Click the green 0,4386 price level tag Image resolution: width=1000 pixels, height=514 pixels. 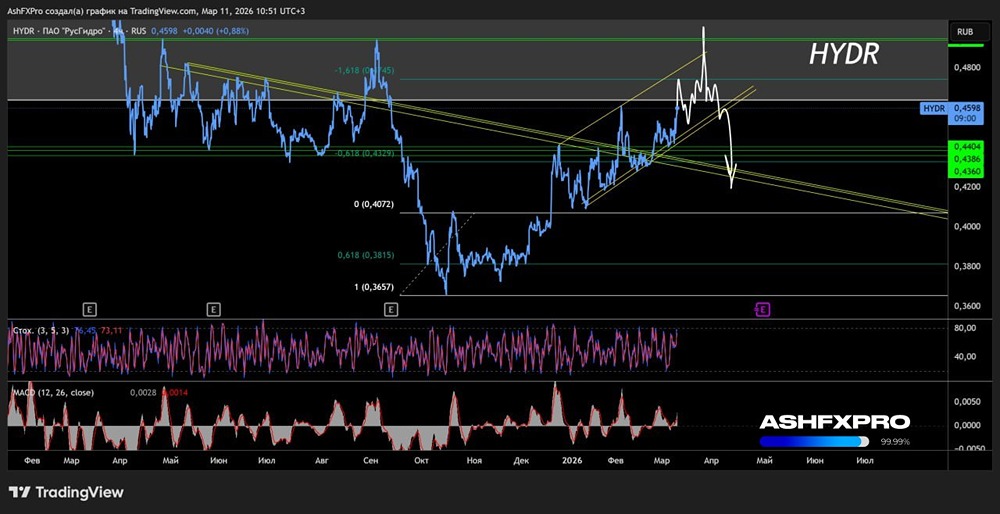pyautogui.click(x=965, y=159)
